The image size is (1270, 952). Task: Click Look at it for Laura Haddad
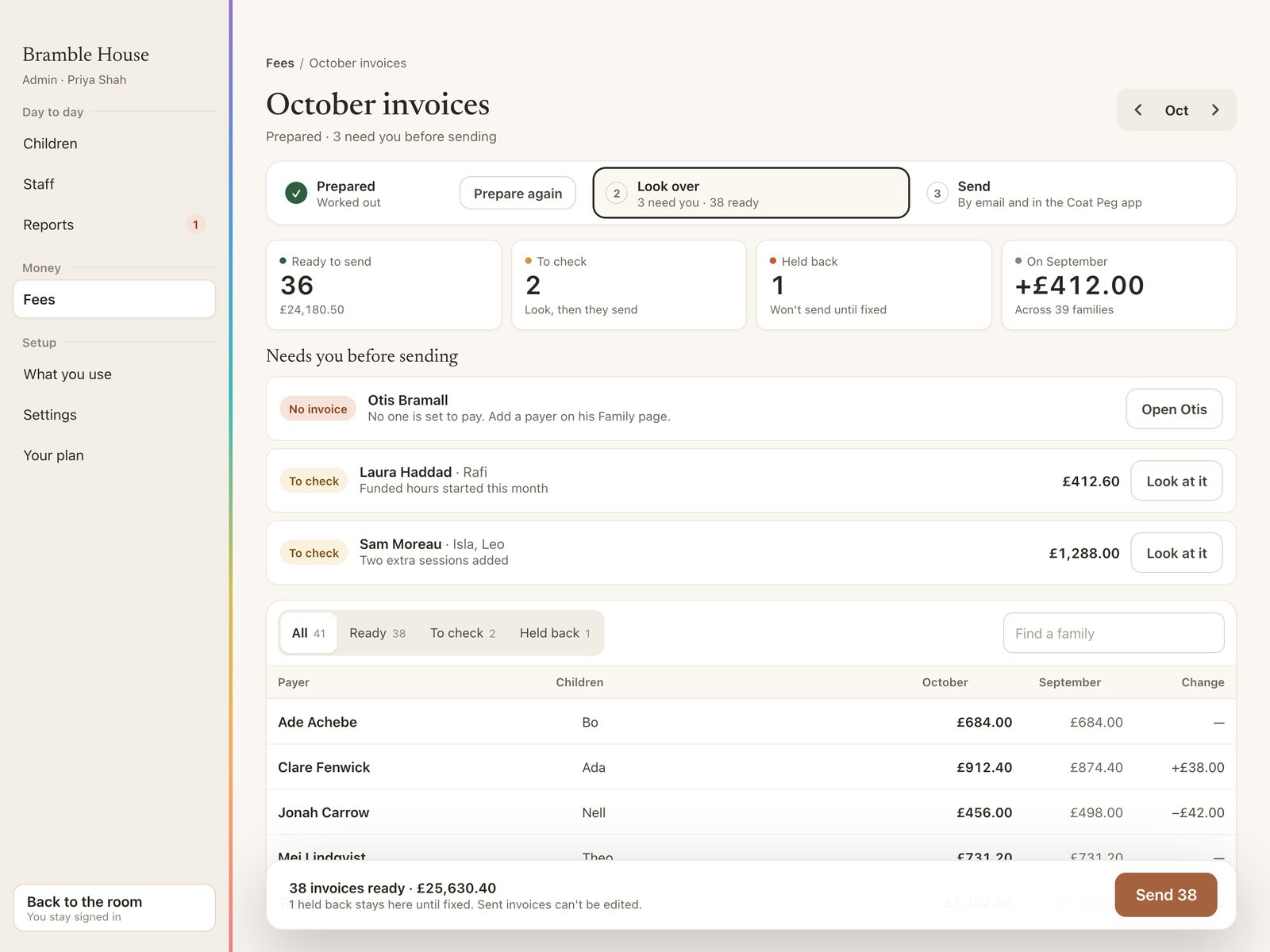coord(1176,481)
